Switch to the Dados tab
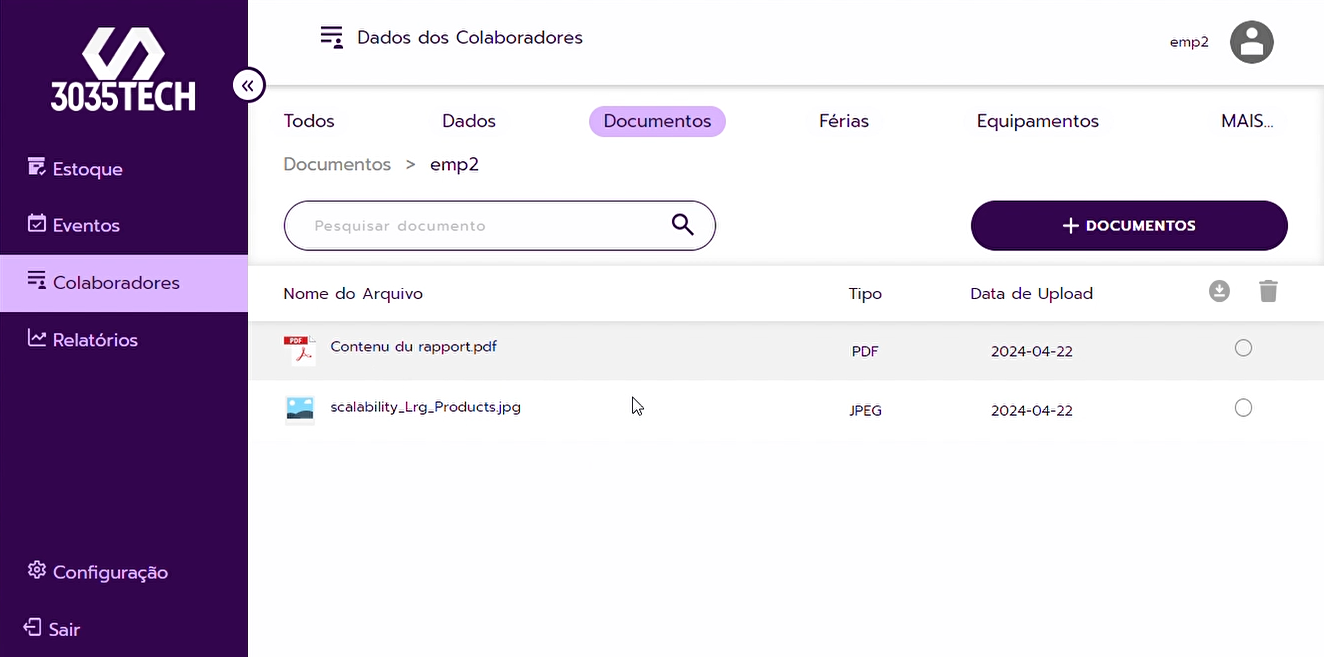Viewport: 1324px width, 657px height. (x=469, y=121)
